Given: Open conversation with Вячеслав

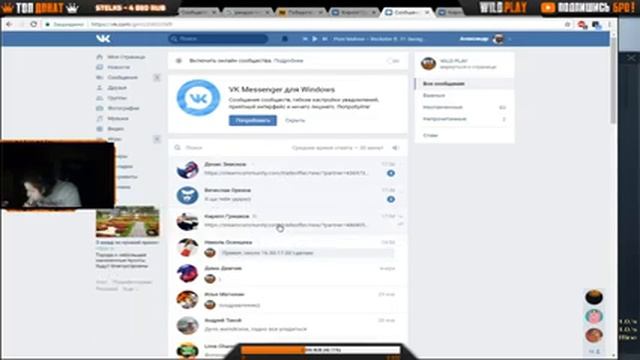Looking at the screenshot, I should click(288, 195).
